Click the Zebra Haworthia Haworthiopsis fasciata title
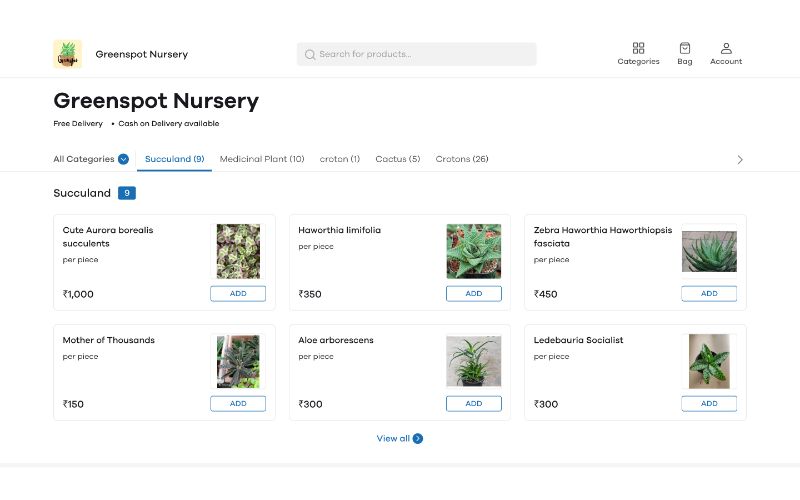800x500 pixels. click(603, 237)
